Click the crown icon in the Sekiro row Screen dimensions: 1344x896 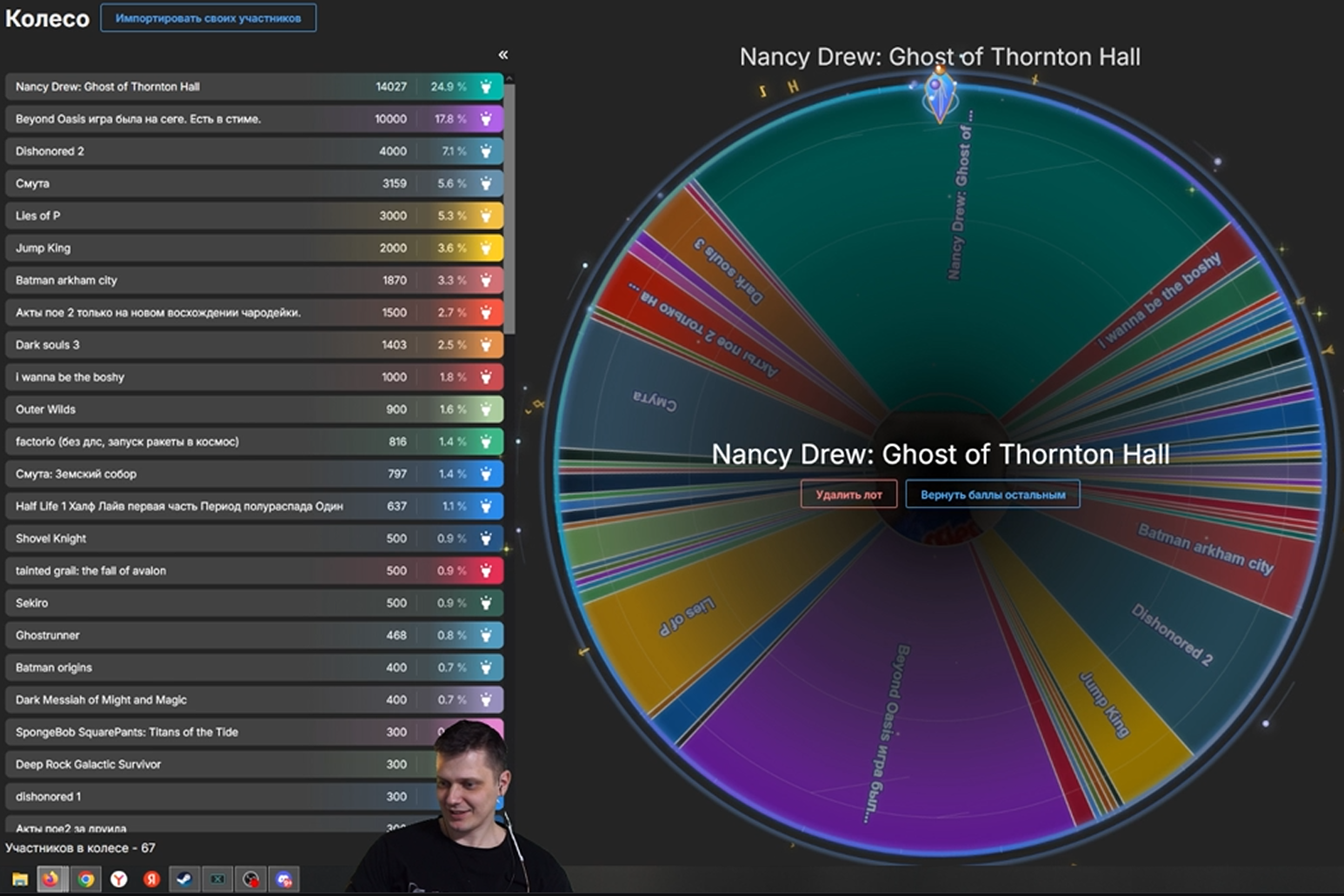point(486,603)
